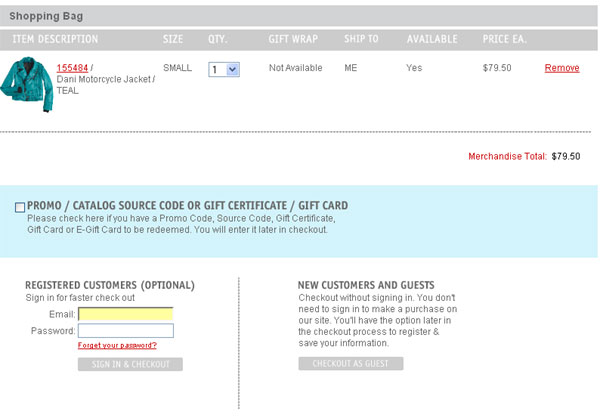Image resolution: width=600 pixels, height=420 pixels.
Task: Open the 'Forget your password?' link
Action: click(117, 346)
